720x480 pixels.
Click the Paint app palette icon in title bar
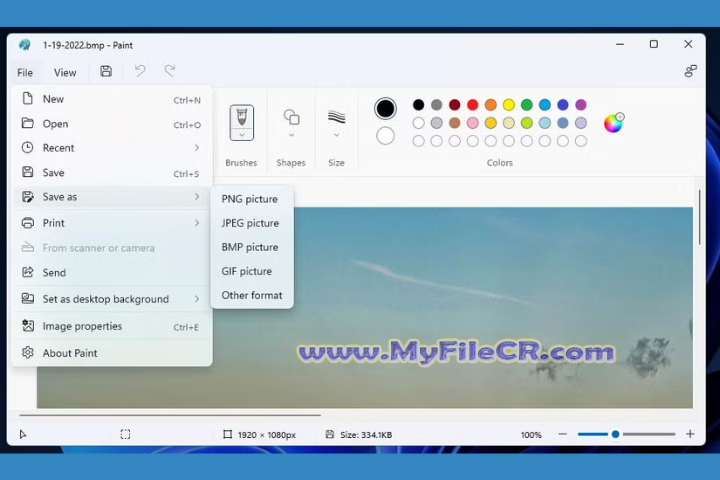click(x=25, y=45)
